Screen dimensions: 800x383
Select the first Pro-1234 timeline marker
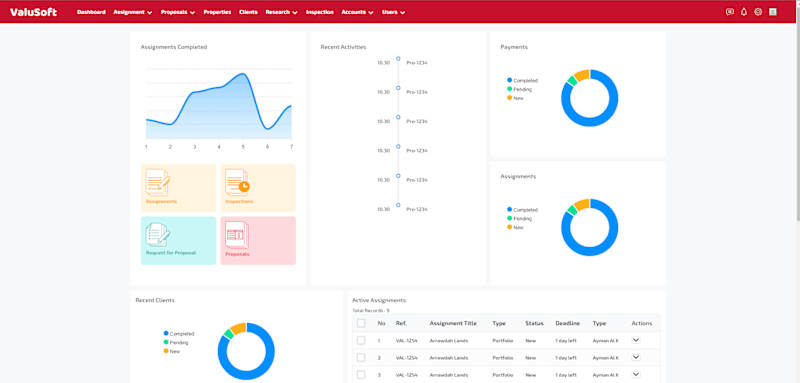point(398,59)
